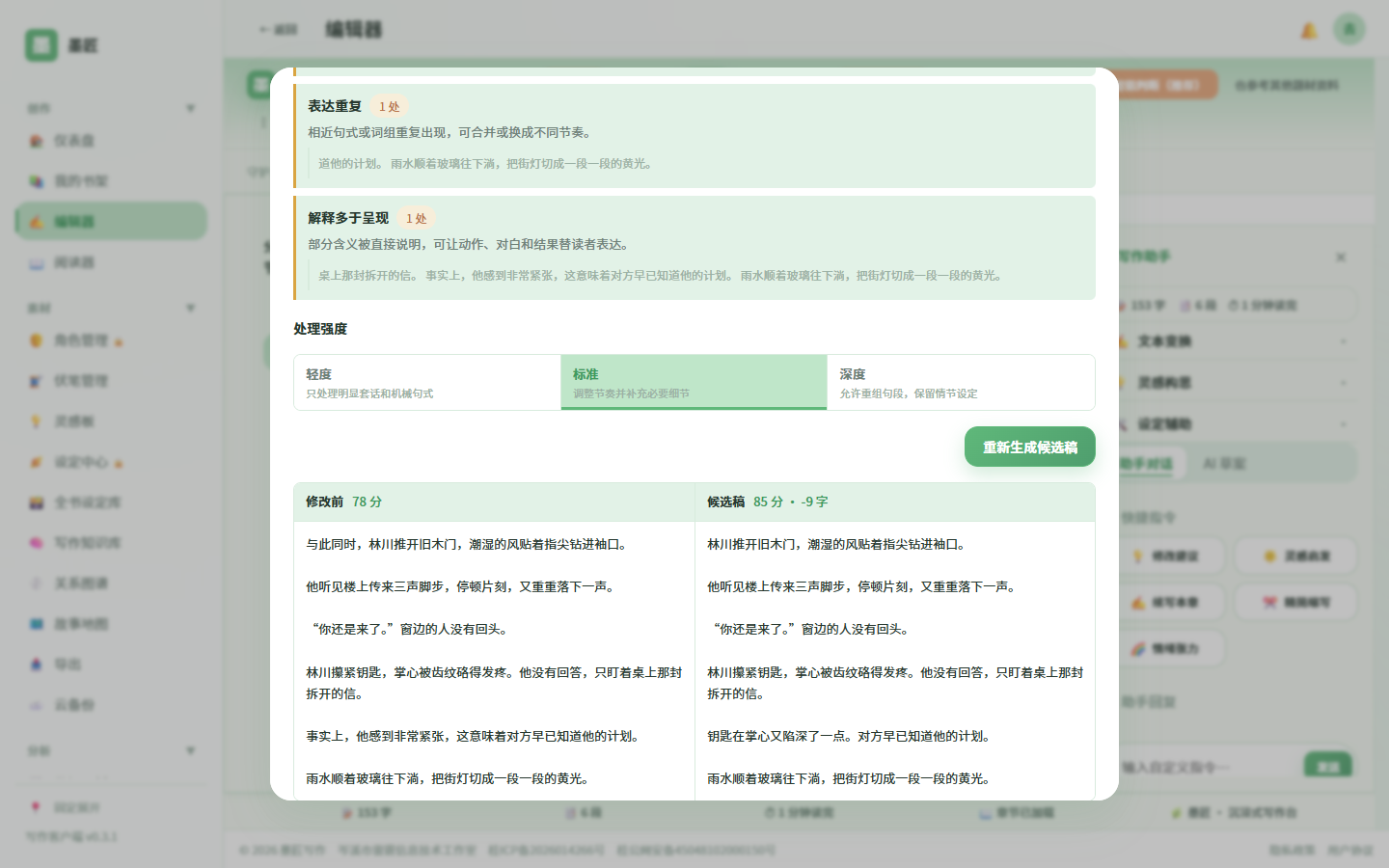Click the custom instruction input field
This screenshot has width=1389, height=868.
(x=1206, y=768)
